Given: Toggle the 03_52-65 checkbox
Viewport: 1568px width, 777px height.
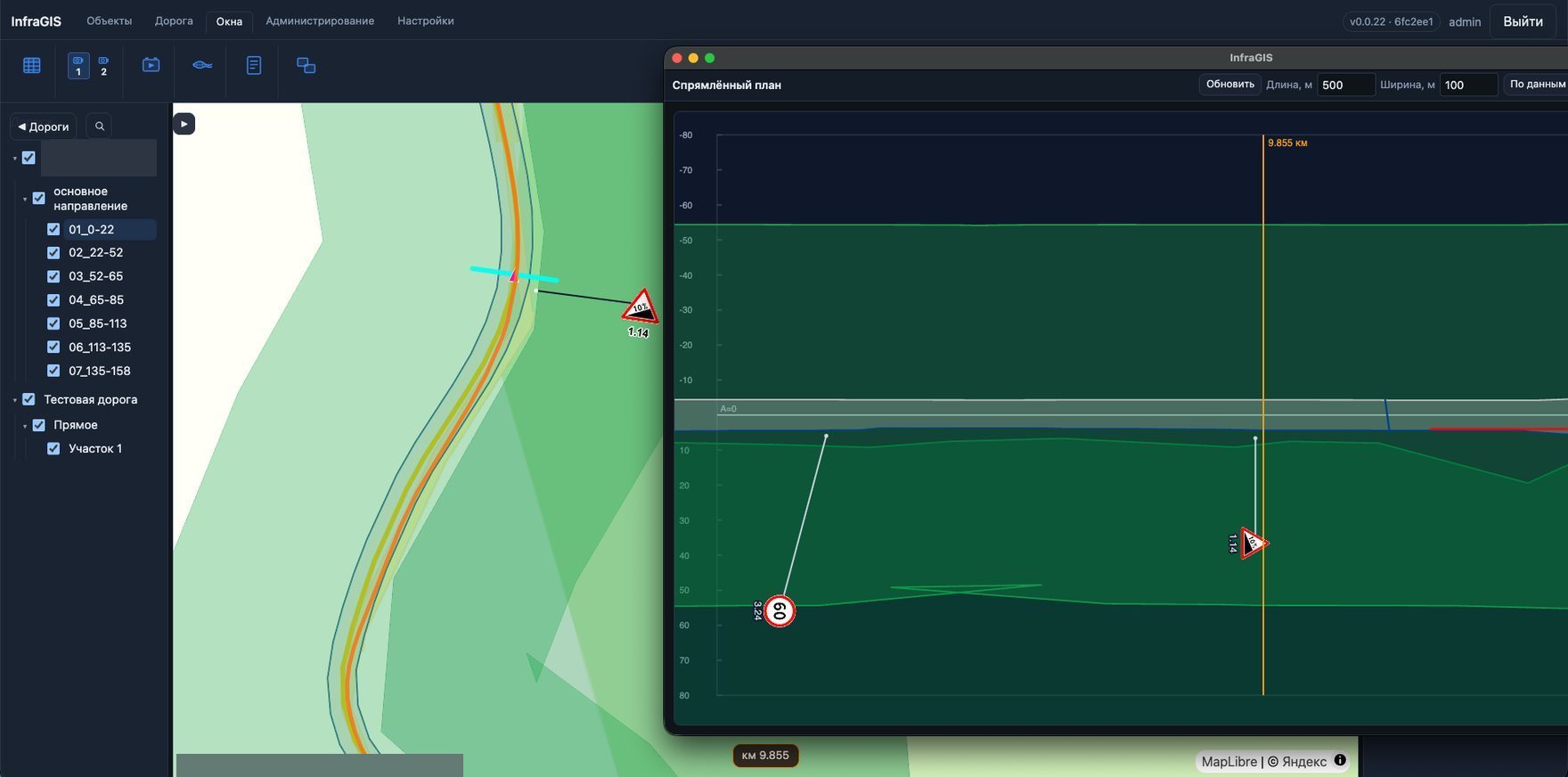Looking at the screenshot, I should coord(53,276).
